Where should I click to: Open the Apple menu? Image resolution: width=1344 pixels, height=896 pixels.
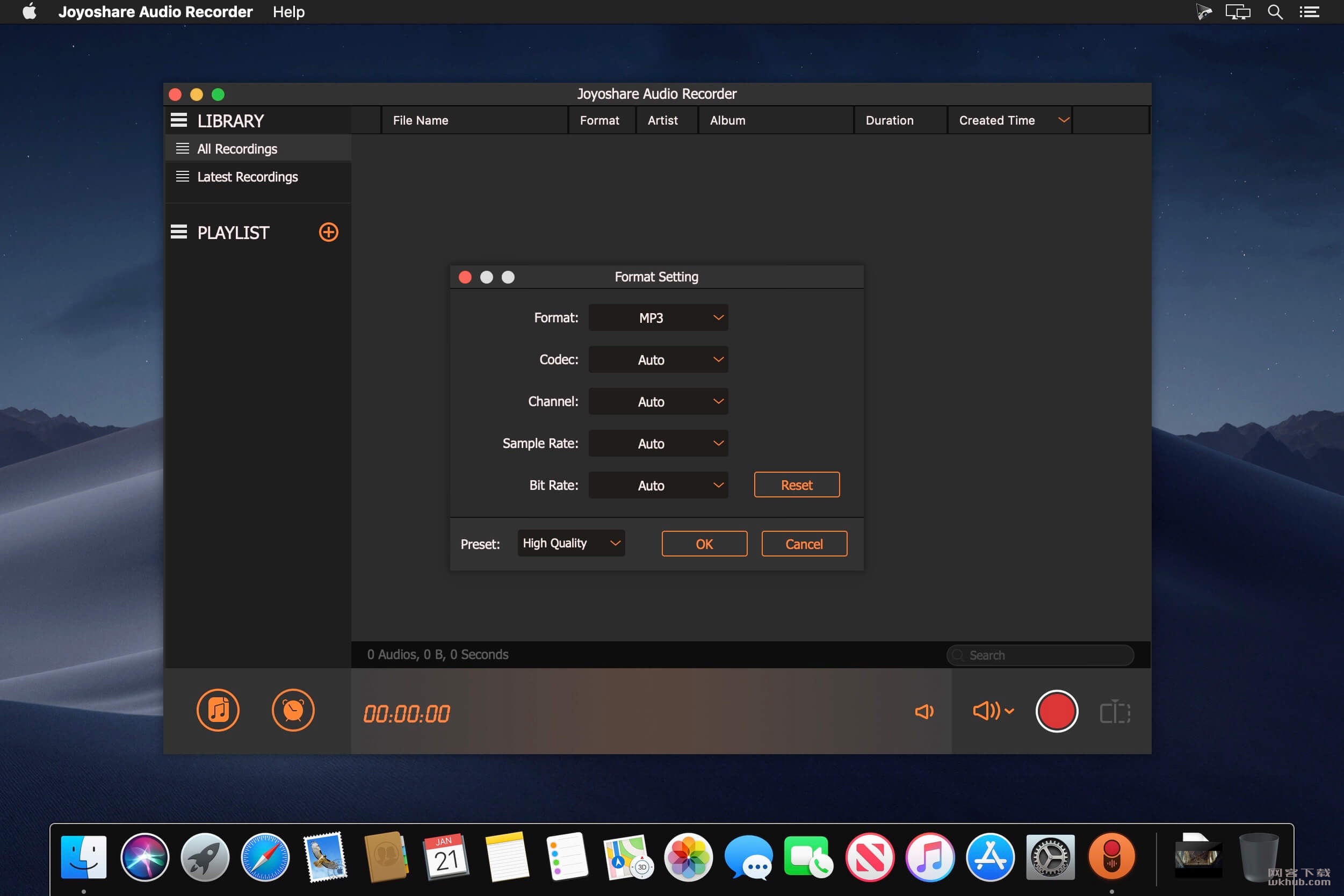coord(30,11)
